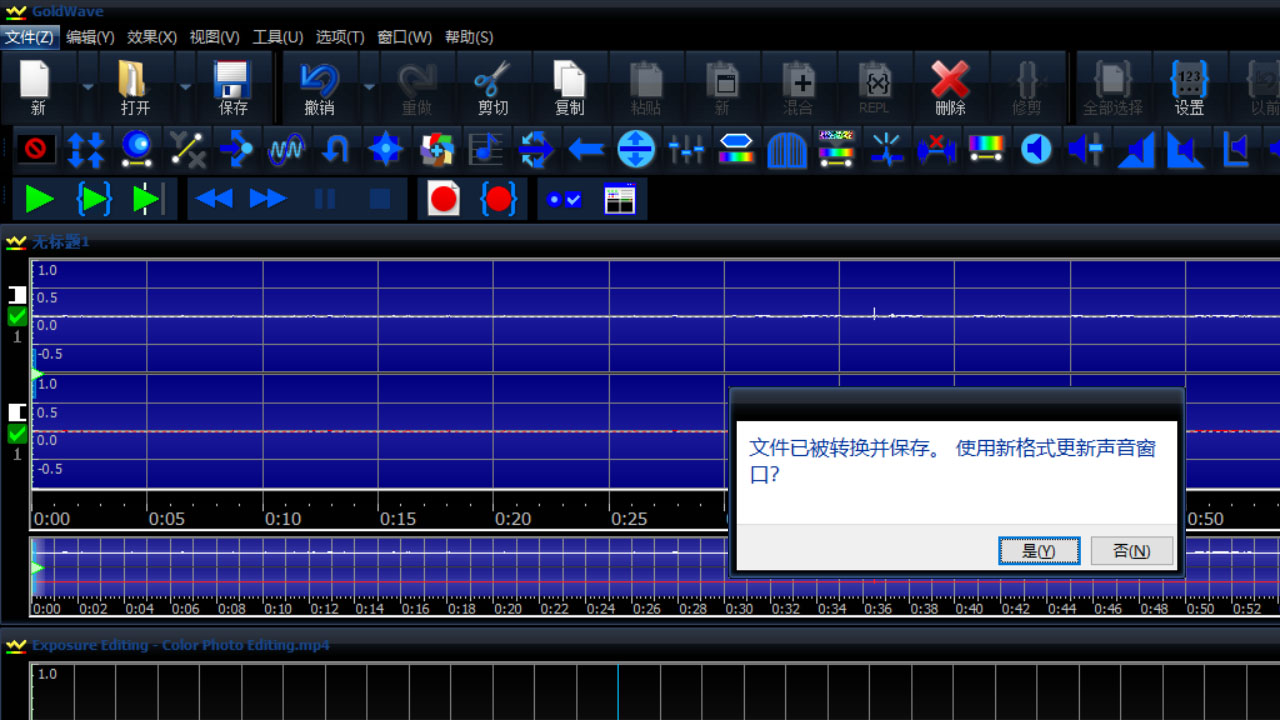Expand the dropdown arrow beside Undo (撤销)
The height and width of the screenshot is (720, 1280).
tap(369, 87)
